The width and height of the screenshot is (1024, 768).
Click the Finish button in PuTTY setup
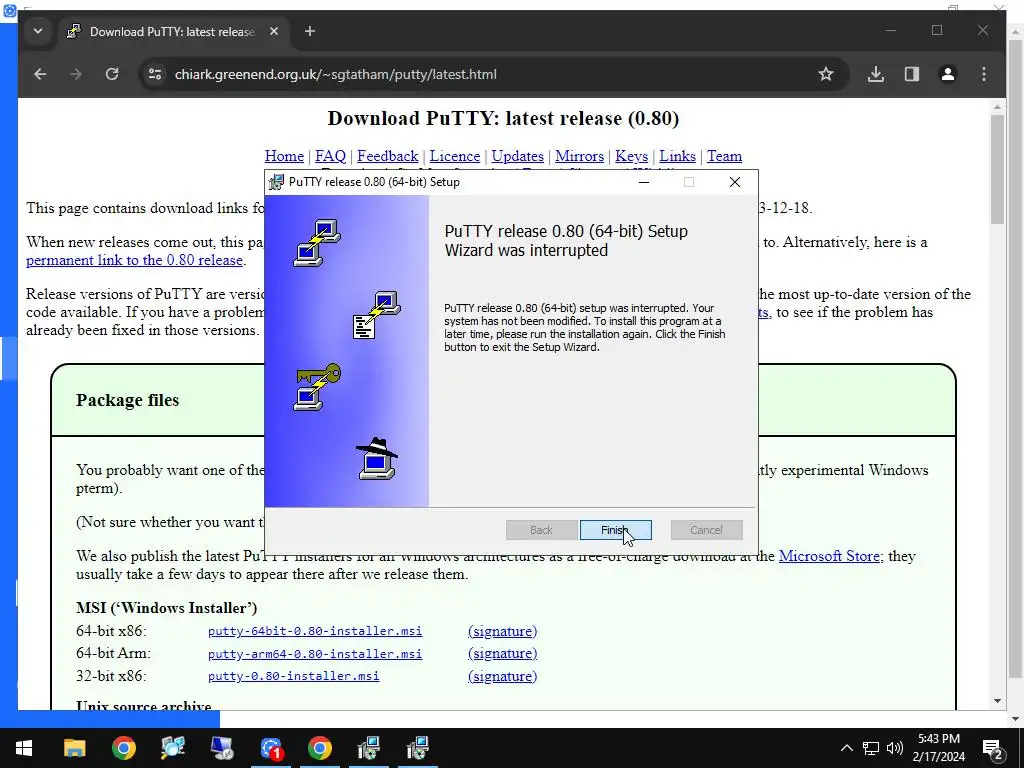pyautogui.click(x=615, y=530)
